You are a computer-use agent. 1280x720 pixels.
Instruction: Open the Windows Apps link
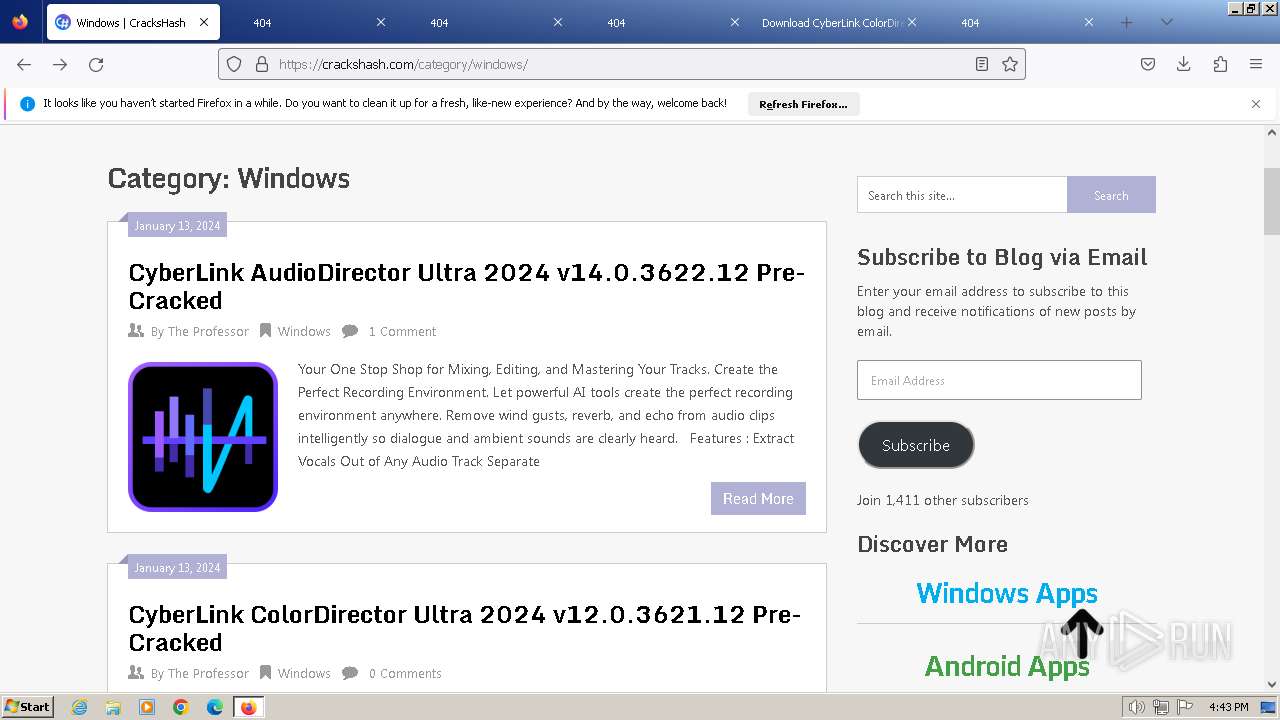(x=1007, y=593)
